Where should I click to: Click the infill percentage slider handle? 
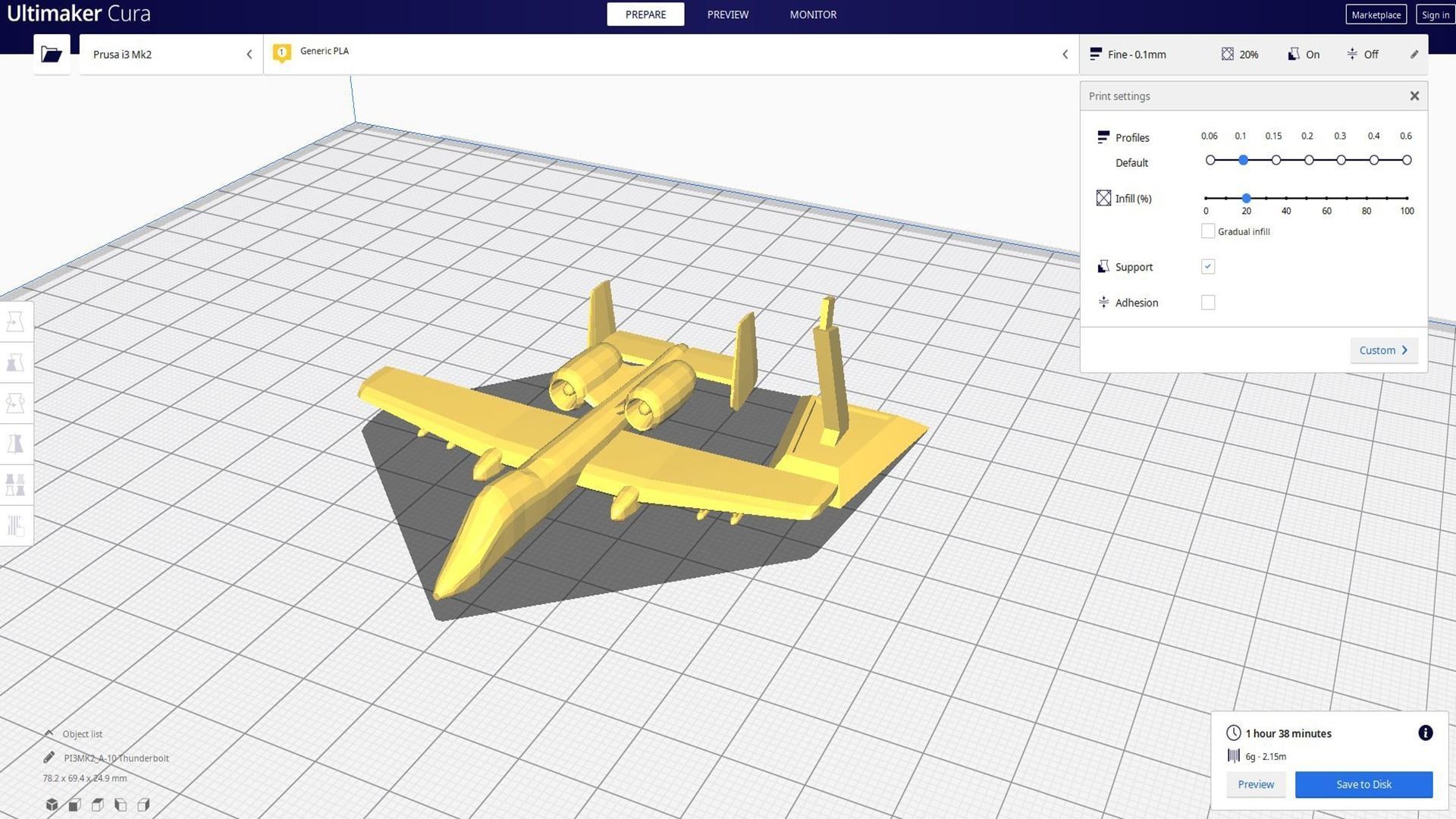1246,198
